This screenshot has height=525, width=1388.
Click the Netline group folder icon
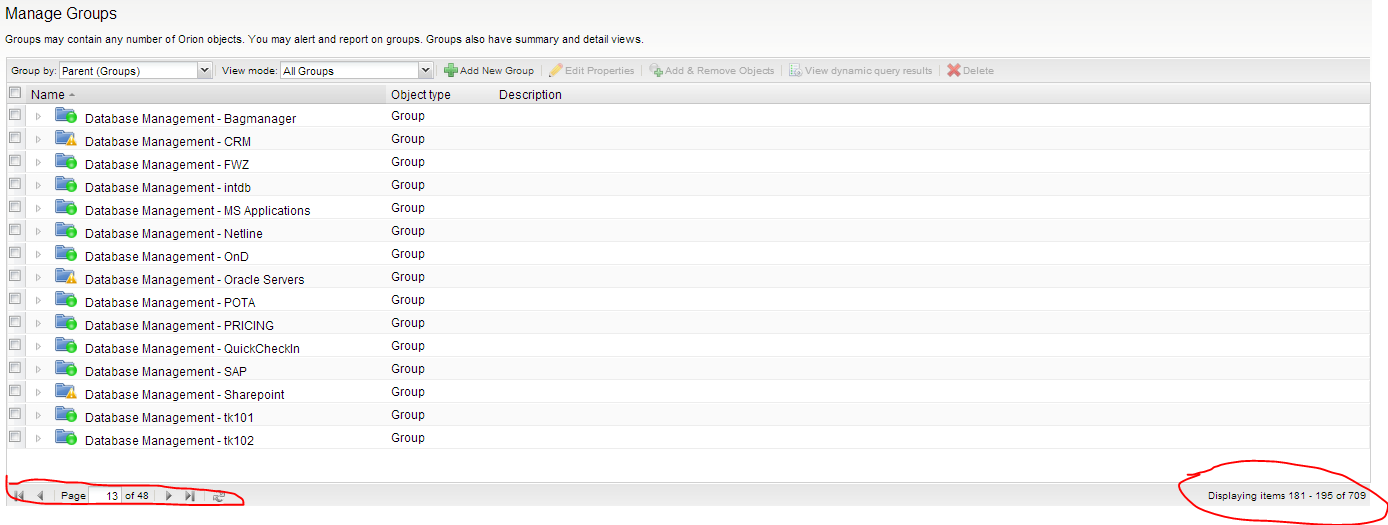pos(66,231)
